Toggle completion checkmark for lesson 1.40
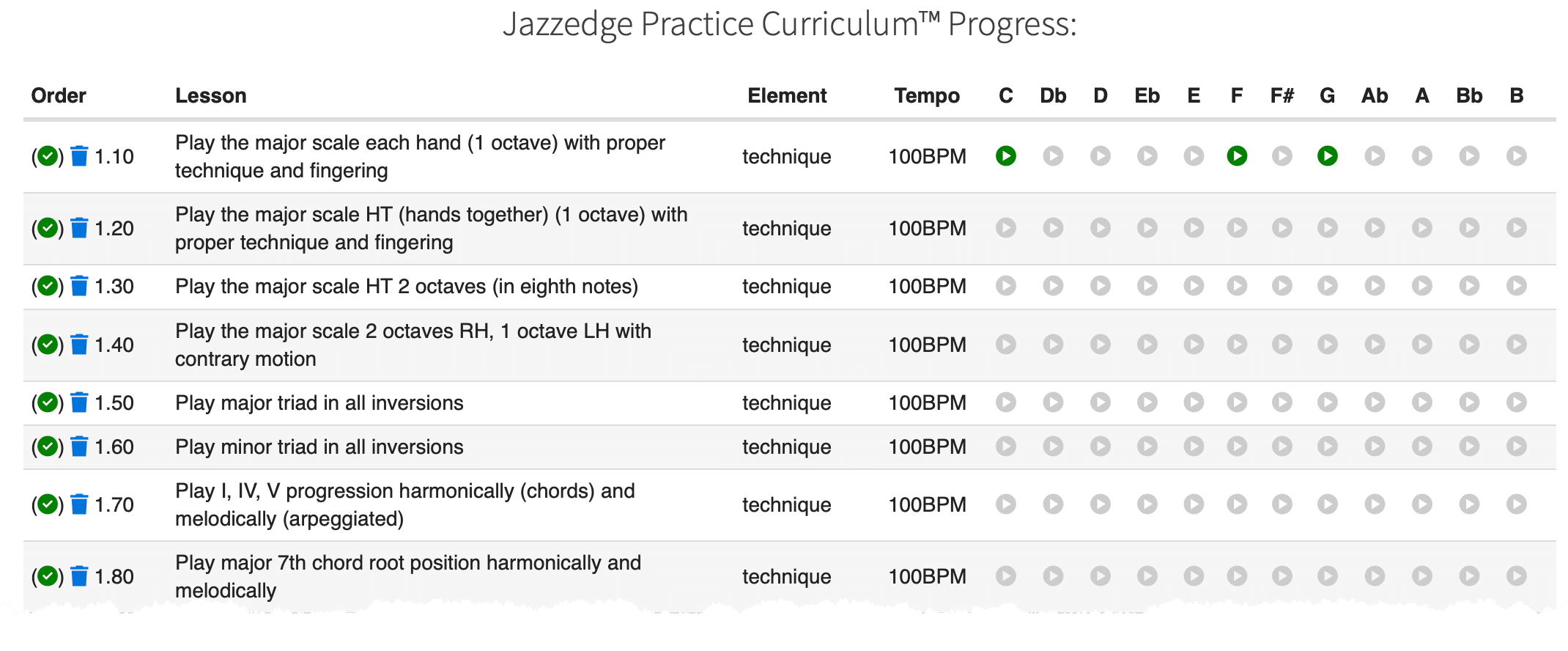The image size is (1568, 651). [x=48, y=345]
